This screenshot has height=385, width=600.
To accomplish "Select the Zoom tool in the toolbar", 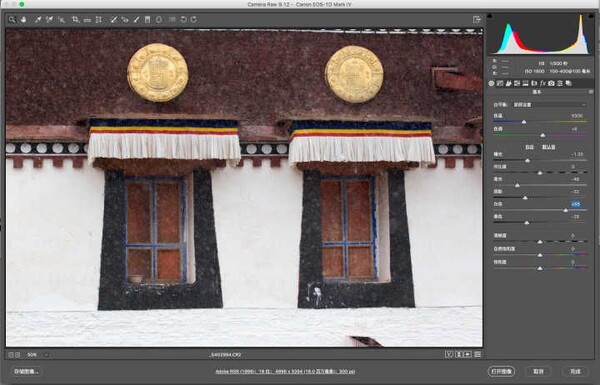I will point(12,20).
